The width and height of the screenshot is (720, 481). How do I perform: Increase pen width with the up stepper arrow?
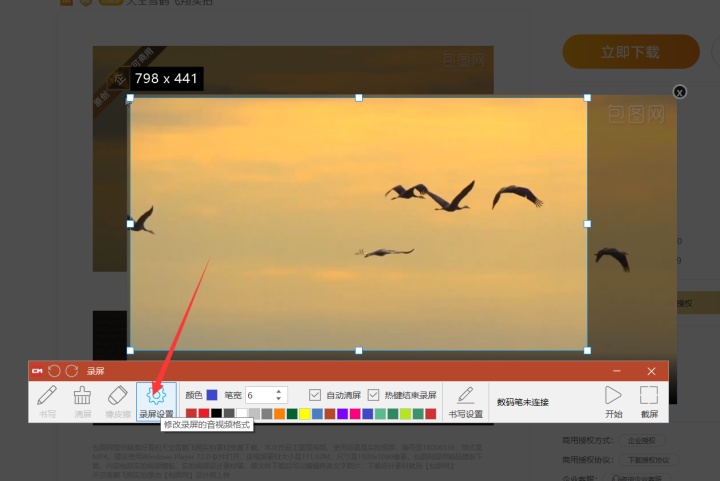pyautogui.click(x=279, y=392)
